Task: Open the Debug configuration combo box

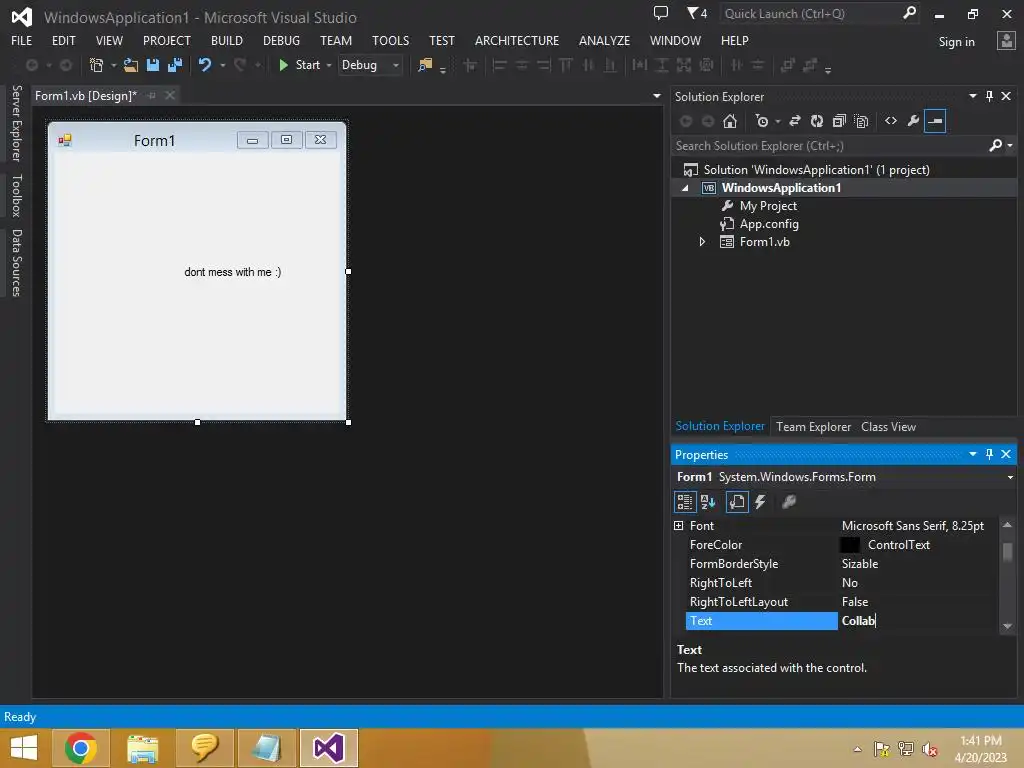Action: click(370, 65)
